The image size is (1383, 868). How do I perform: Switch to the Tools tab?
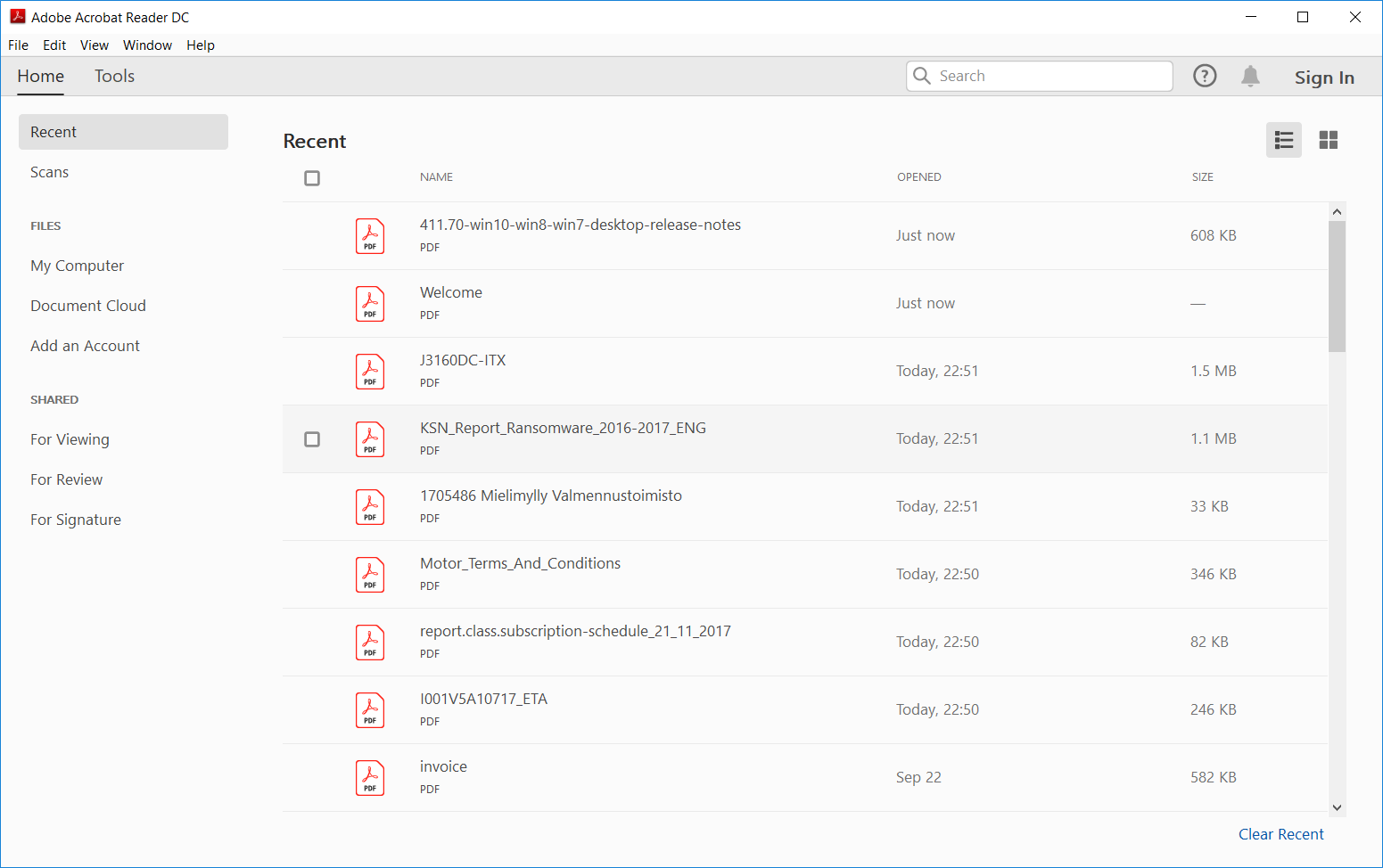[114, 76]
